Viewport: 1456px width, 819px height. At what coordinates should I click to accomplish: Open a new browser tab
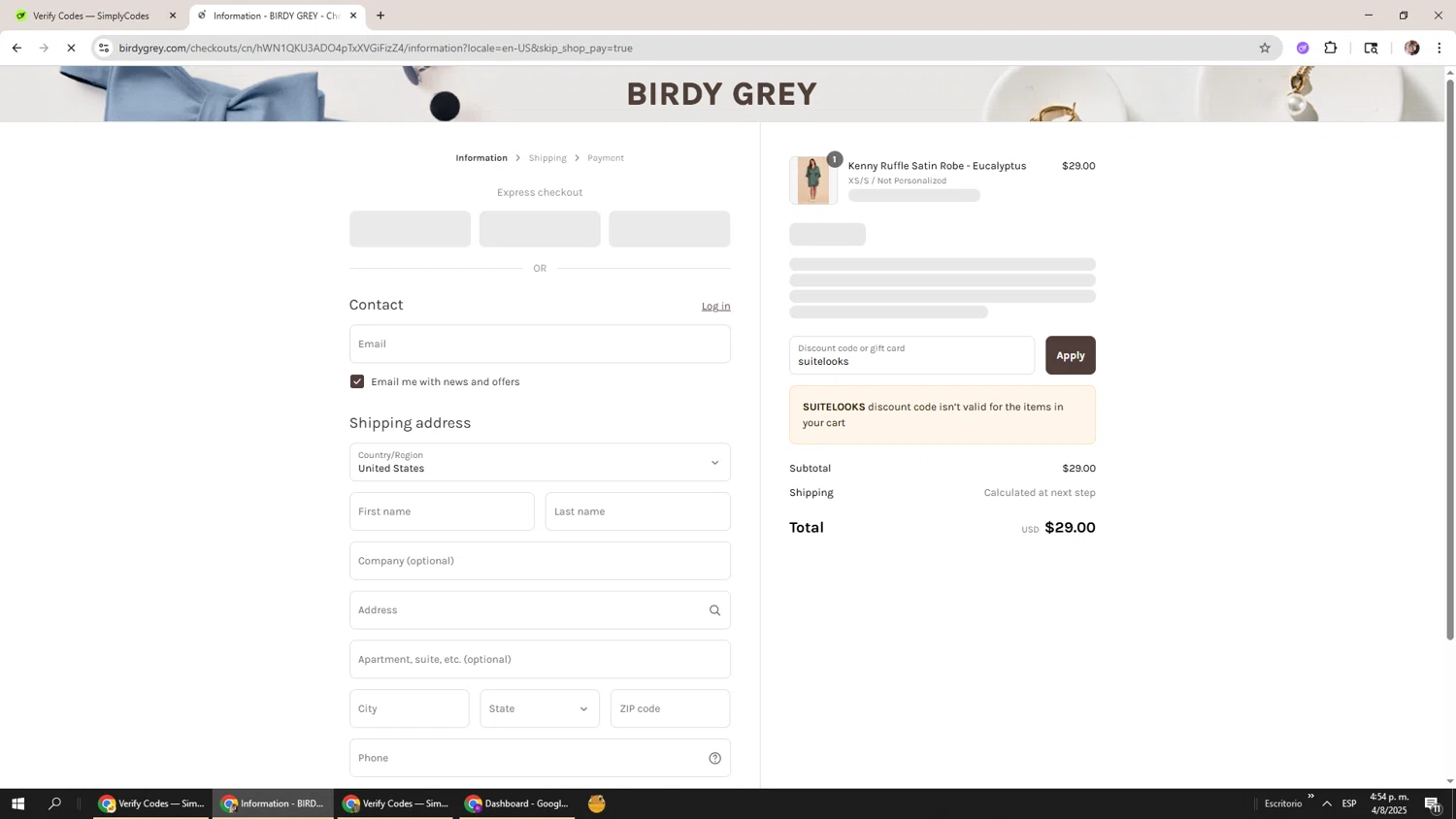click(x=381, y=16)
